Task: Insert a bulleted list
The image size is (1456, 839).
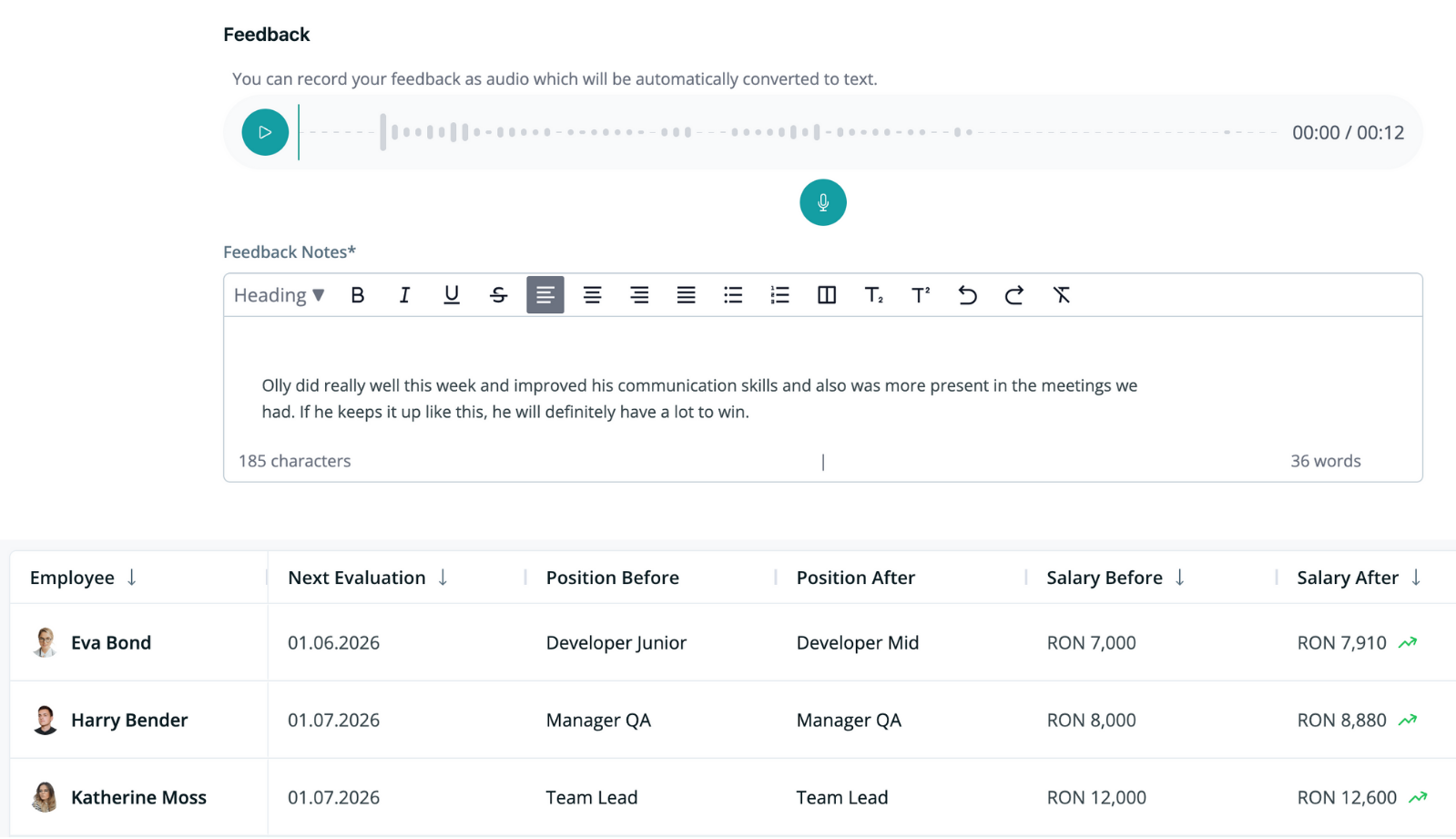Action: point(733,295)
